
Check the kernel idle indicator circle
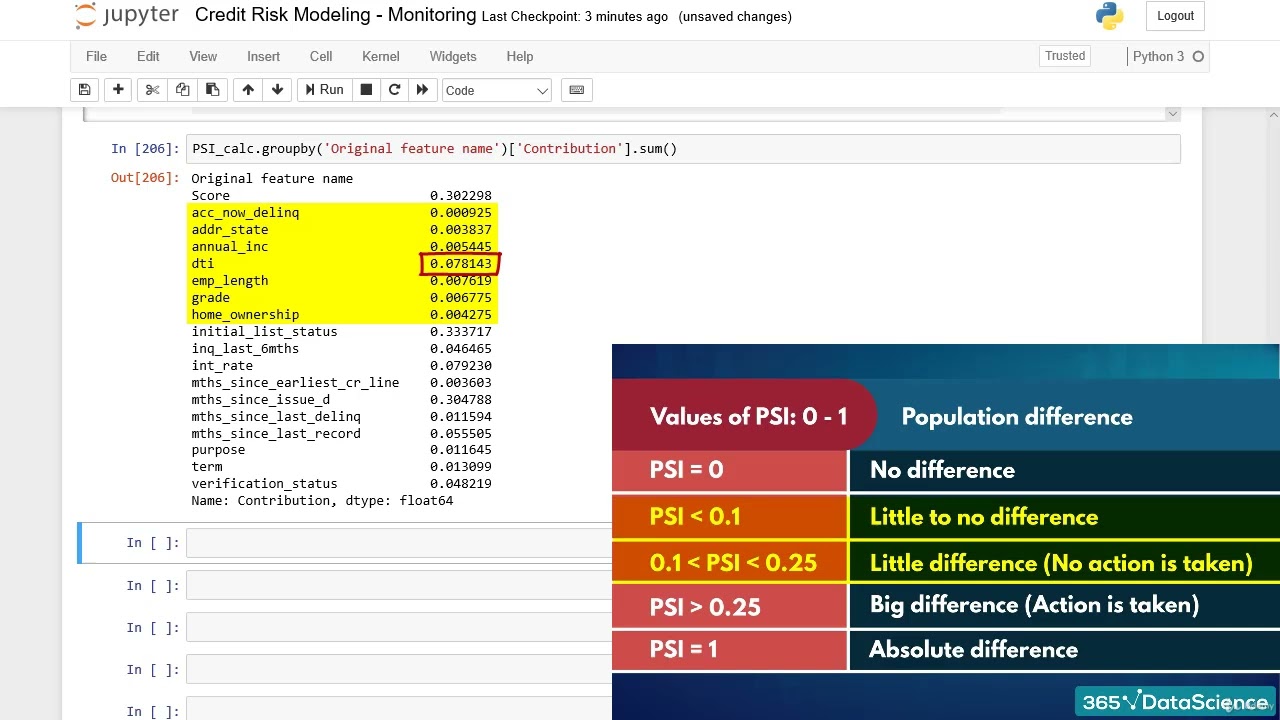tap(1198, 56)
